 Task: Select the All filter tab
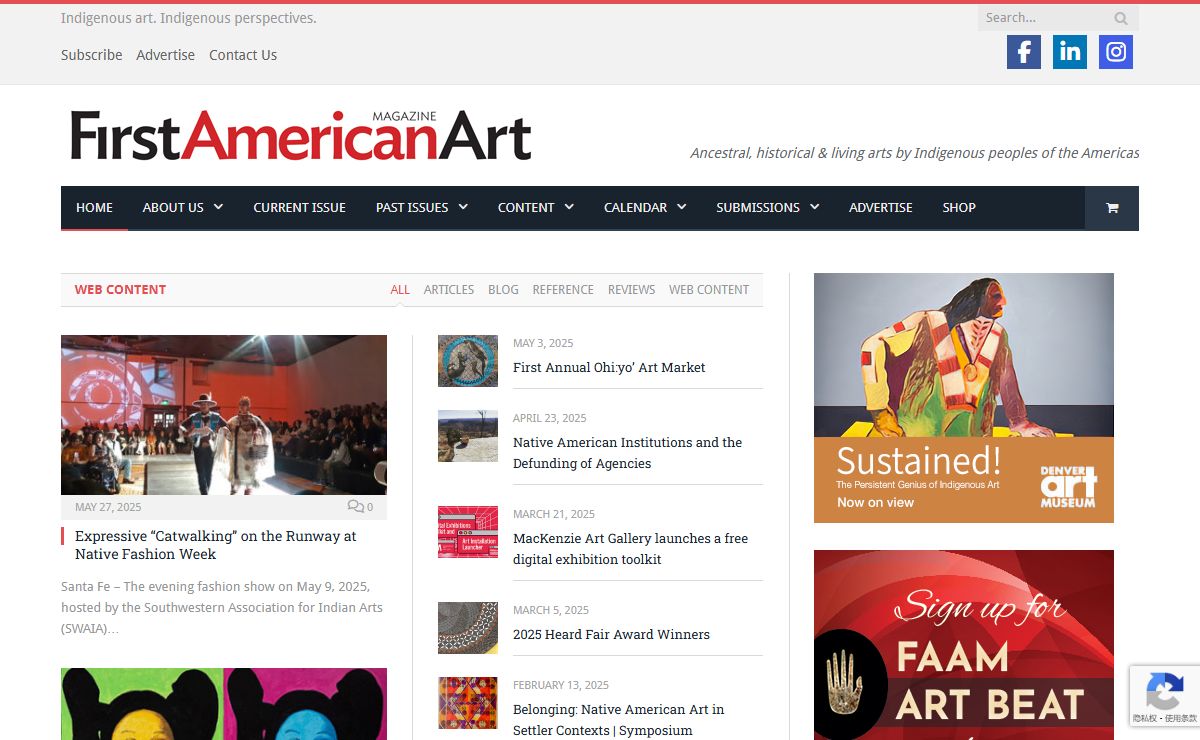400,290
